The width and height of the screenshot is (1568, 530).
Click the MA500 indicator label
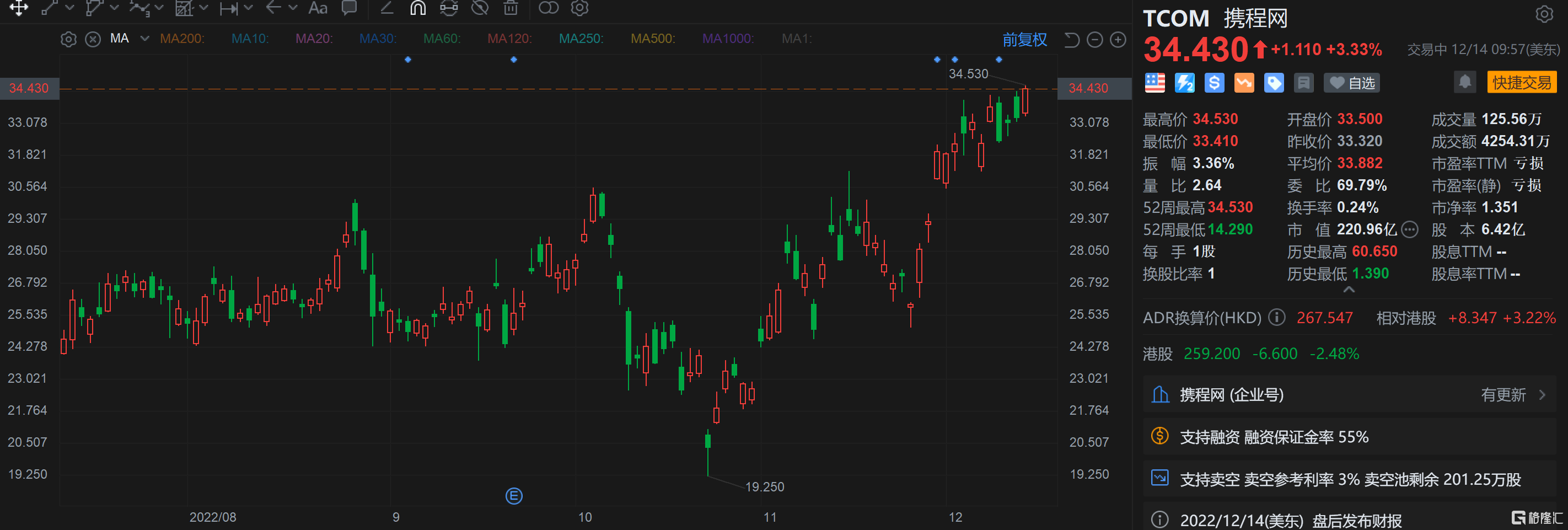653,39
